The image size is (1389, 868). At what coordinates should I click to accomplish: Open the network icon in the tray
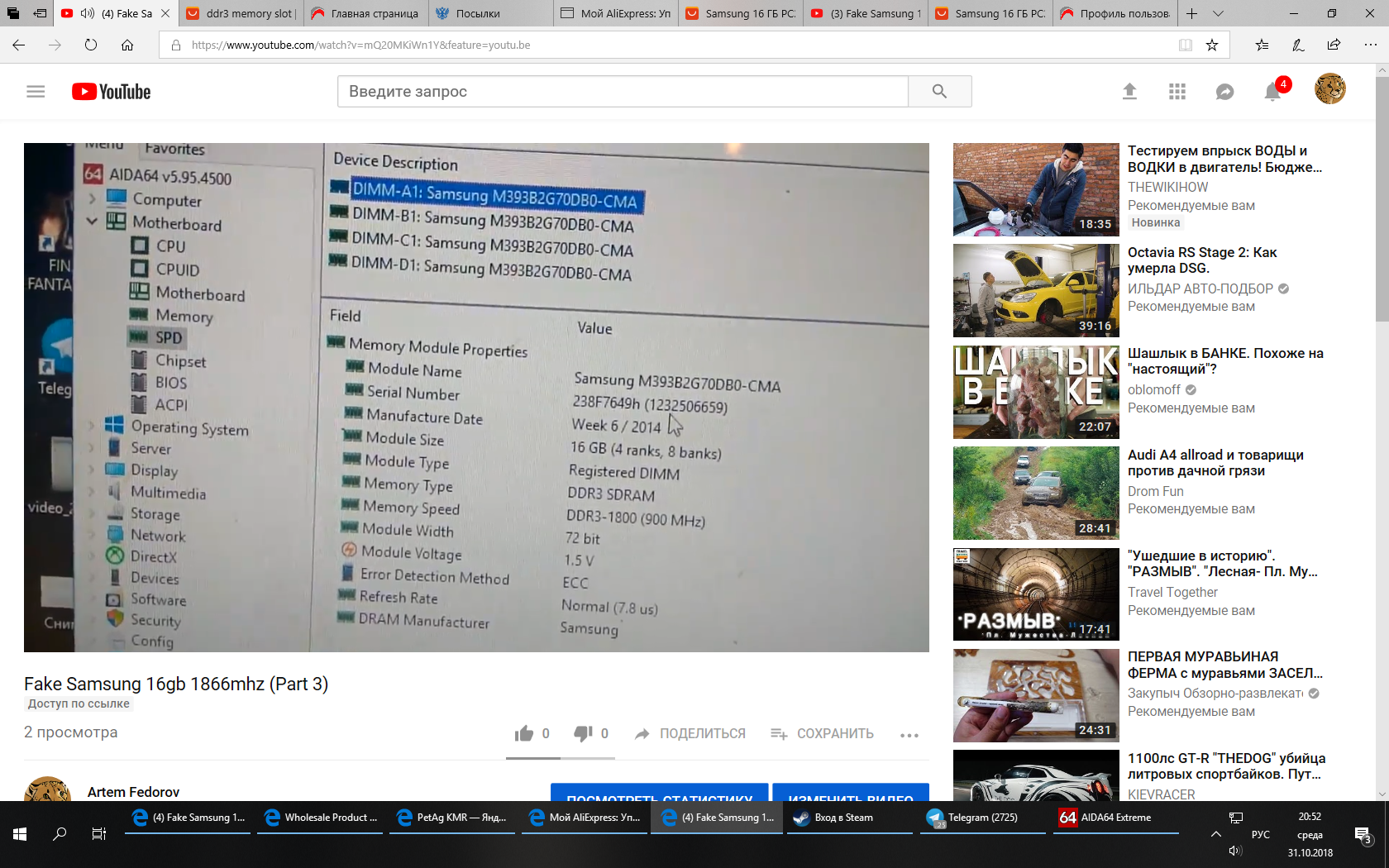pos(1236,818)
